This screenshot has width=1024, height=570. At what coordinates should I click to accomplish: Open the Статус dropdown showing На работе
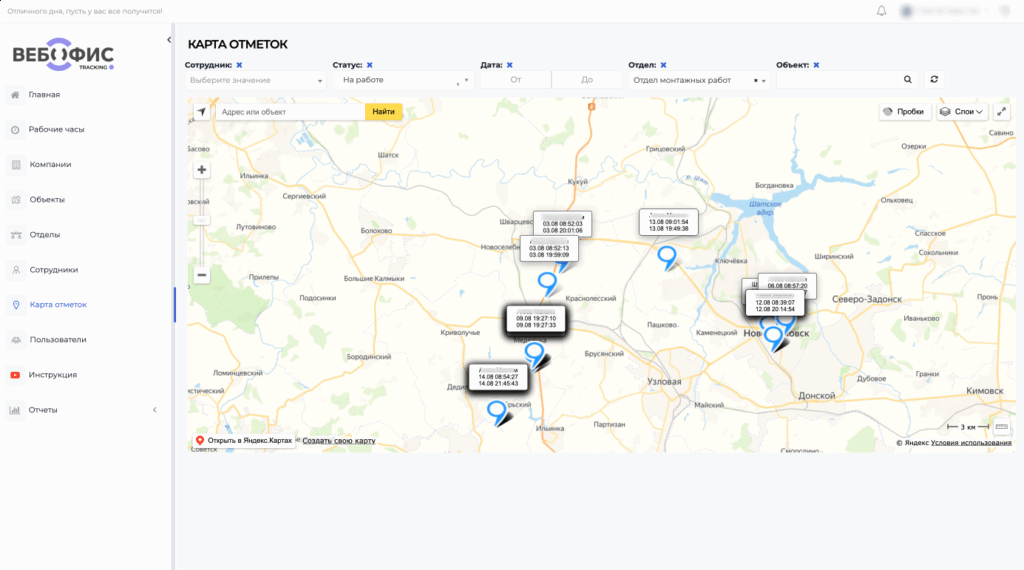pyautogui.click(x=402, y=80)
